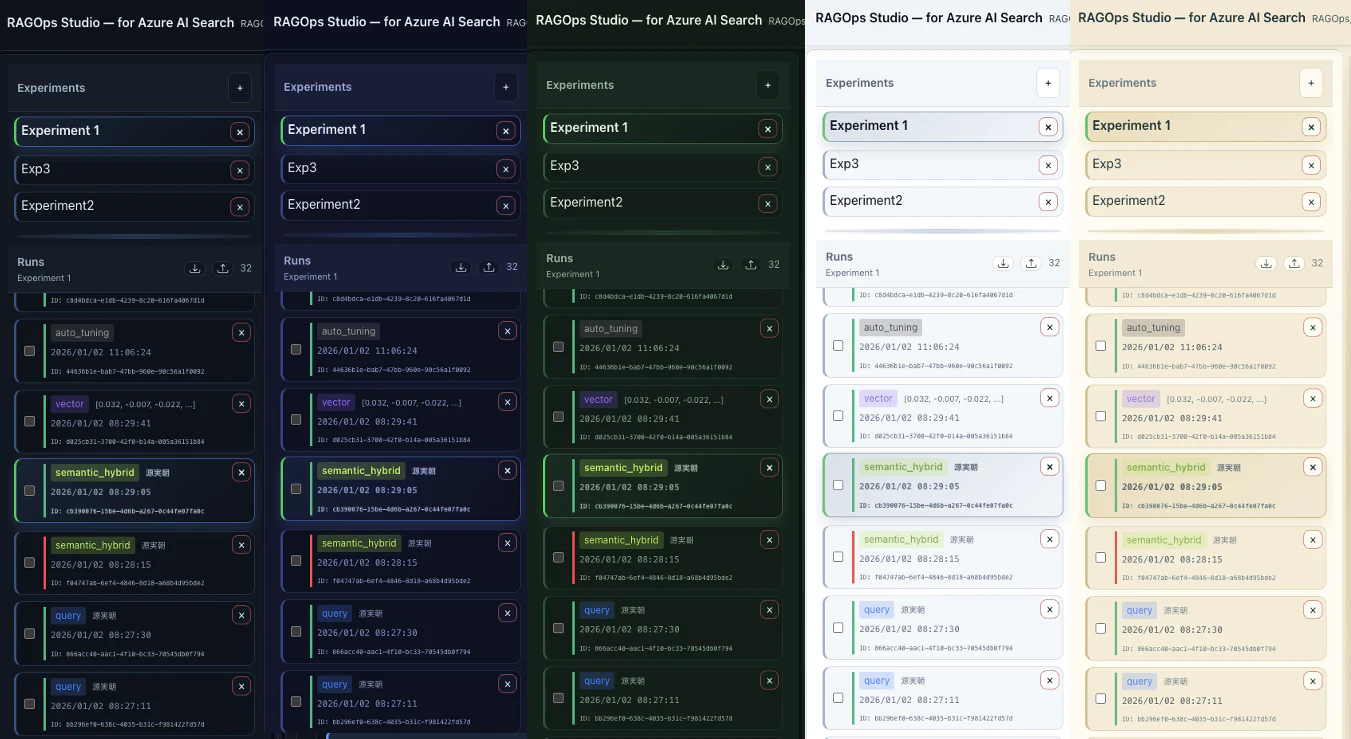Tick the 08:27:30 query checkbox in the indigo panel
1351x739 pixels.
tap(296, 632)
